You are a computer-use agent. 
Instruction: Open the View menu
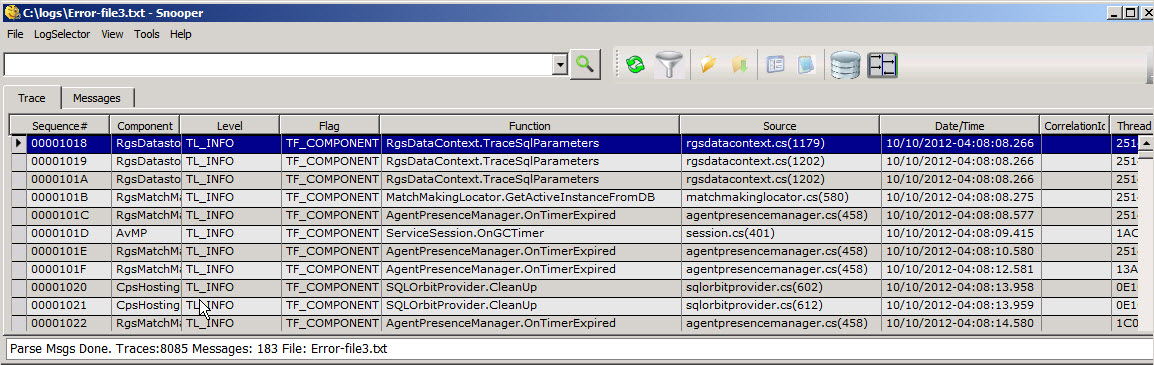click(x=112, y=34)
